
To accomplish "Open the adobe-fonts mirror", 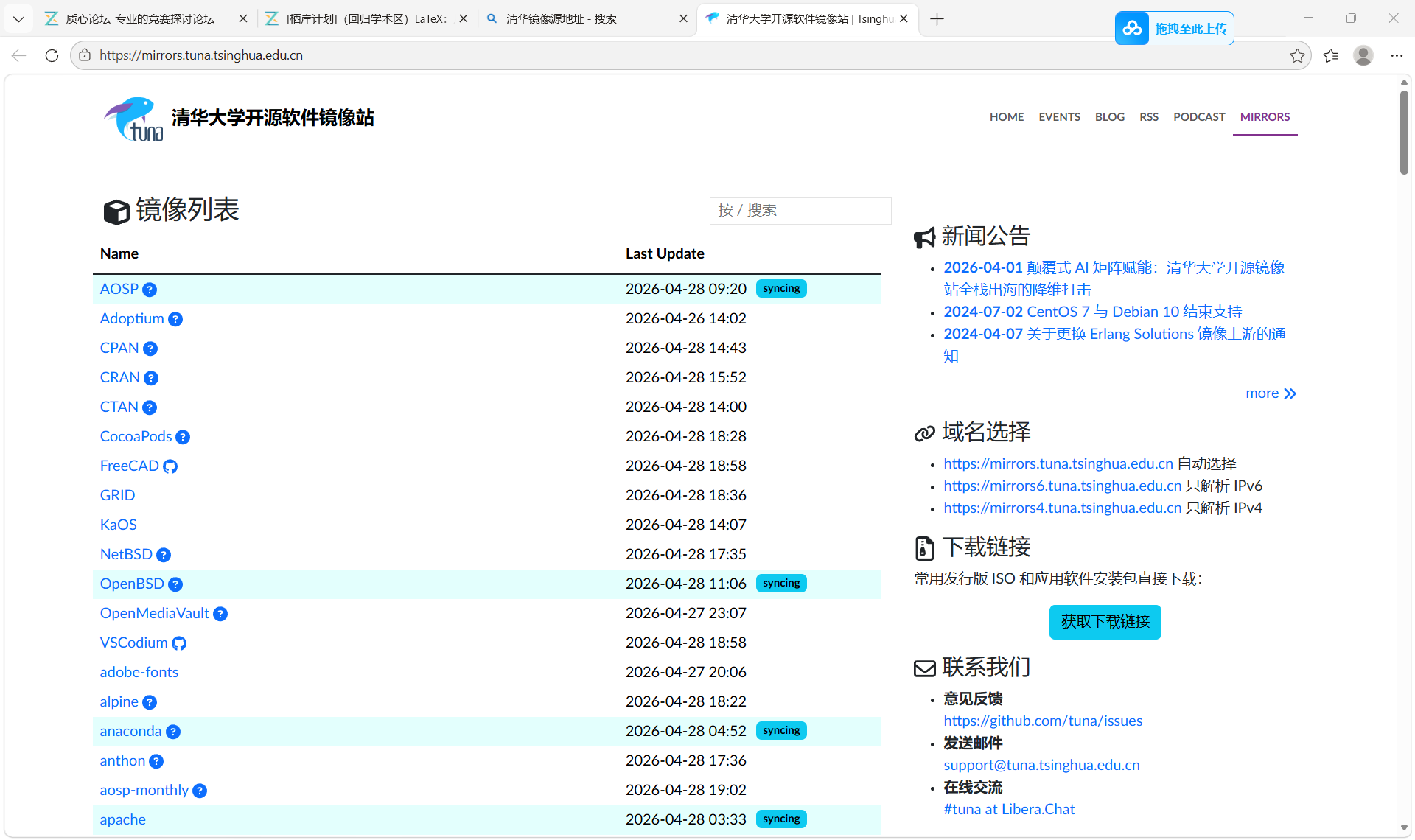I will coord(139,673).
